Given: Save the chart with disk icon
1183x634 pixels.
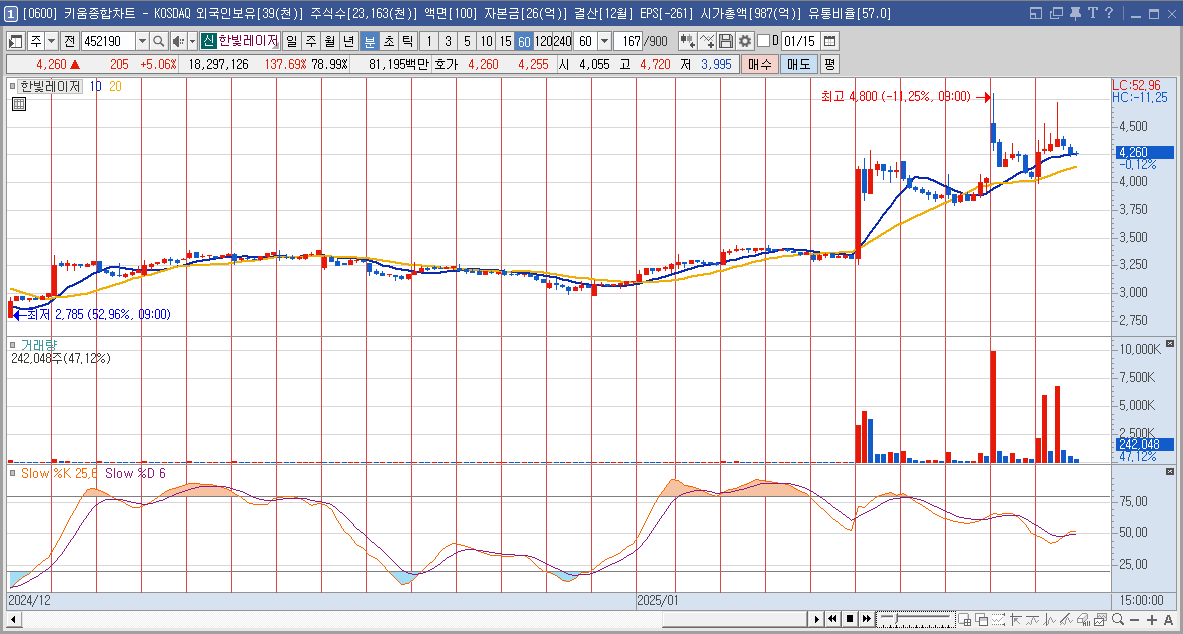Looking at the screenshot, I should (726, 41).
